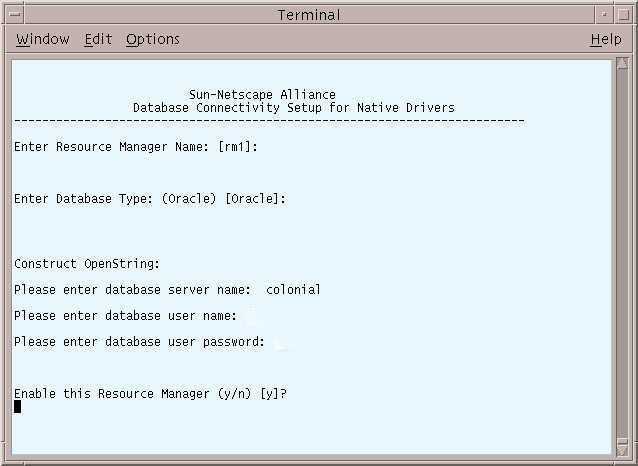This screenshot has height=466, width=638.
Task: Click the window menu button in title bar
Action: (x=15, y=15)
